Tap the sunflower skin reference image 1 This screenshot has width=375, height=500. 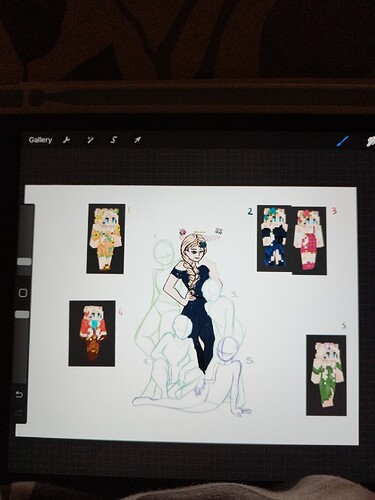106,239
